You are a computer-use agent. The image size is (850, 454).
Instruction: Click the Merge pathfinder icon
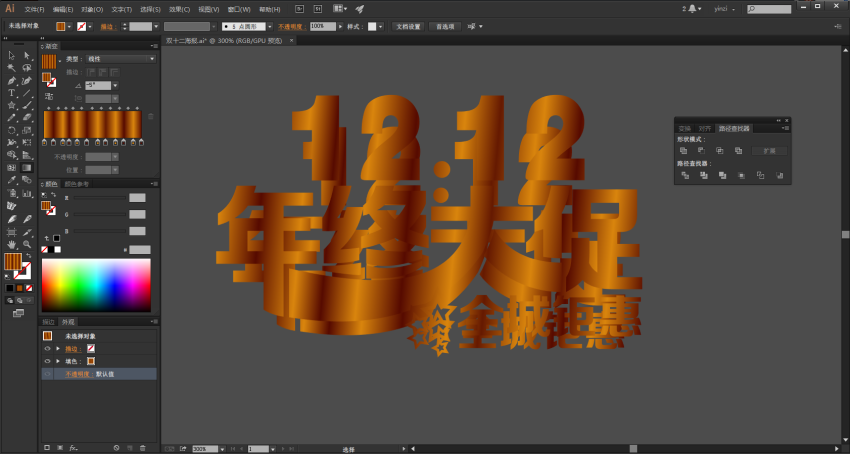(x=723, y=175)
